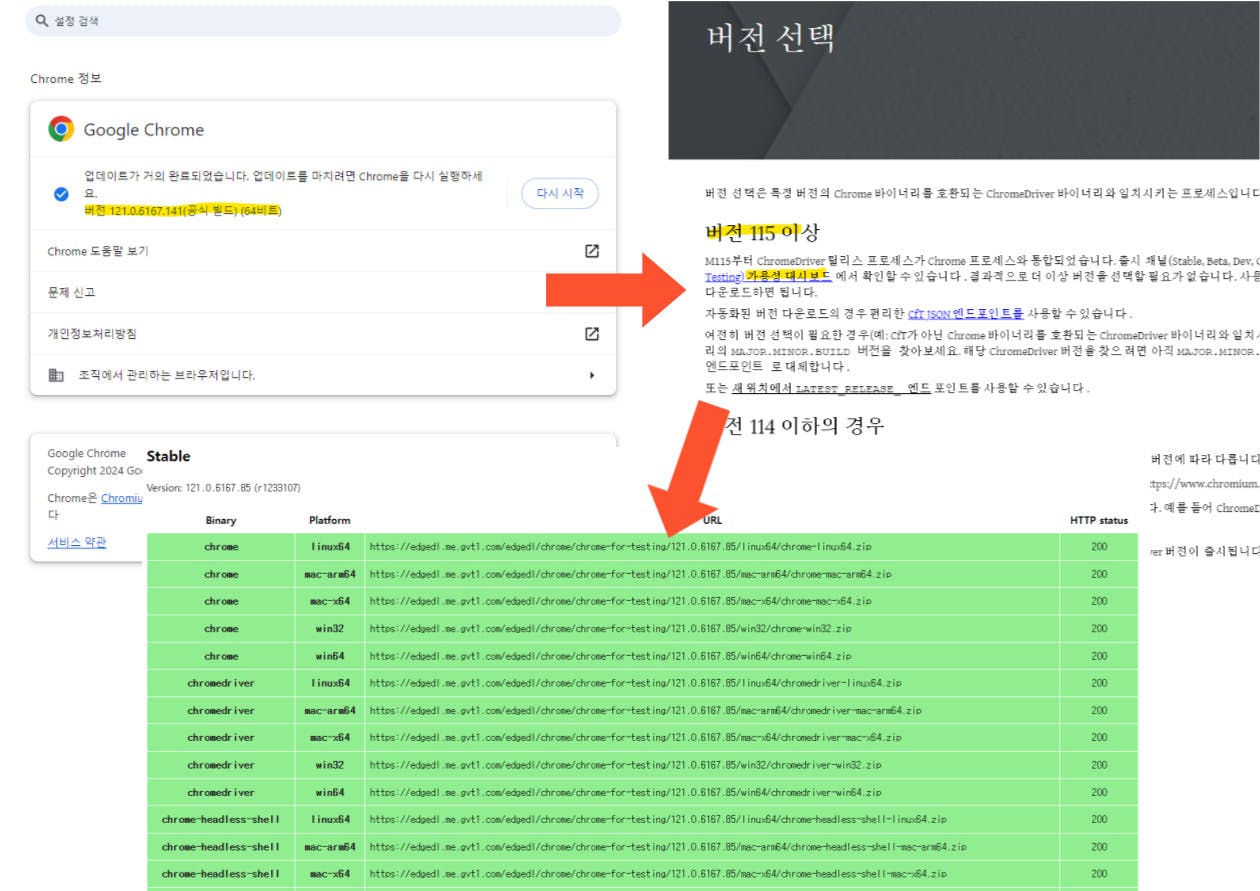
Task: Click the HTTP status column header
Action: coord(1099,520)
